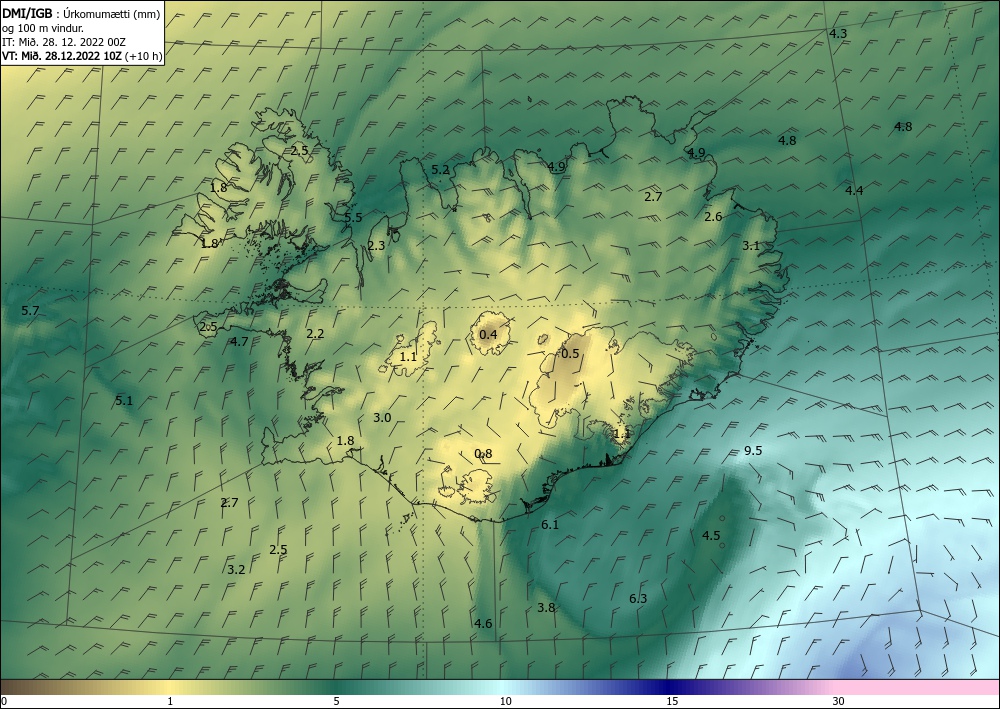Click the 4.3 precipitation value
Viewport: 1000px width, 709px height.
click(838, 34)
